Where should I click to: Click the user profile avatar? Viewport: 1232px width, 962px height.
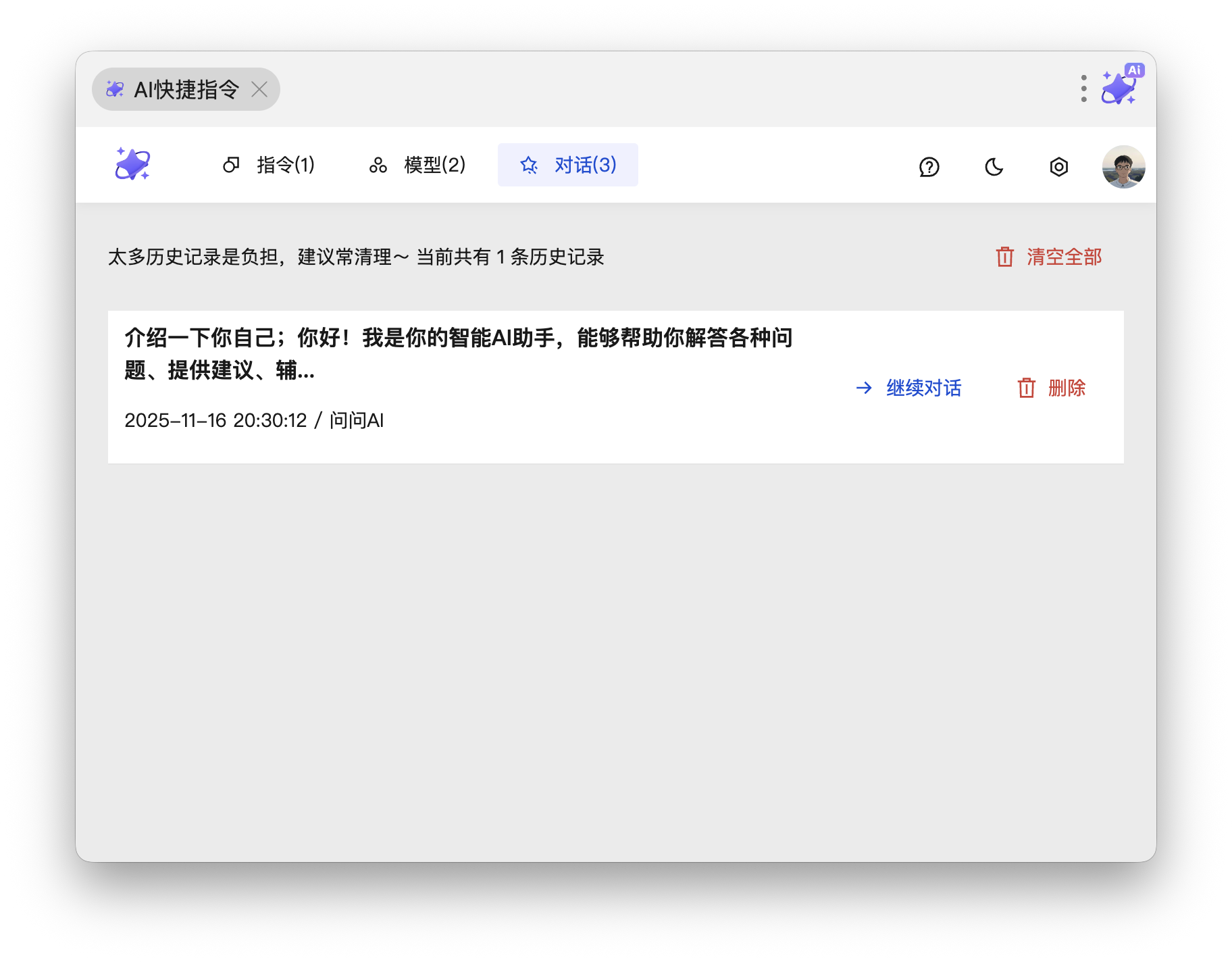tap(1123, 167)
